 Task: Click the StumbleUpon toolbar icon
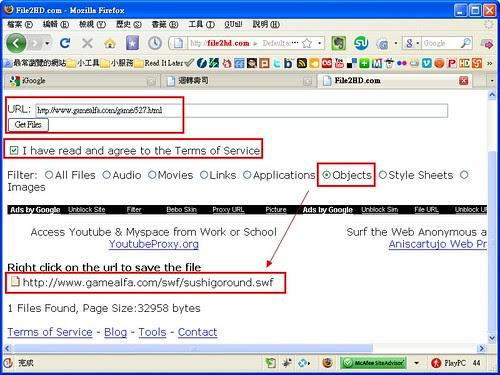pyautogui.click(x=361, y=43)
